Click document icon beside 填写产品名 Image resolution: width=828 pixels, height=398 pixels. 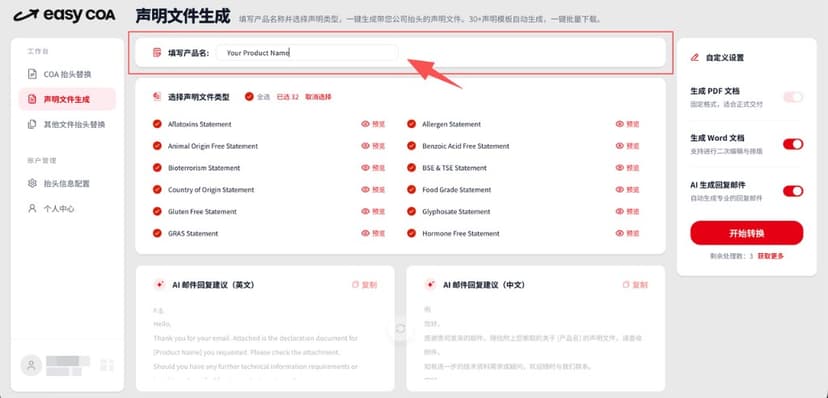tap(157, 53)
